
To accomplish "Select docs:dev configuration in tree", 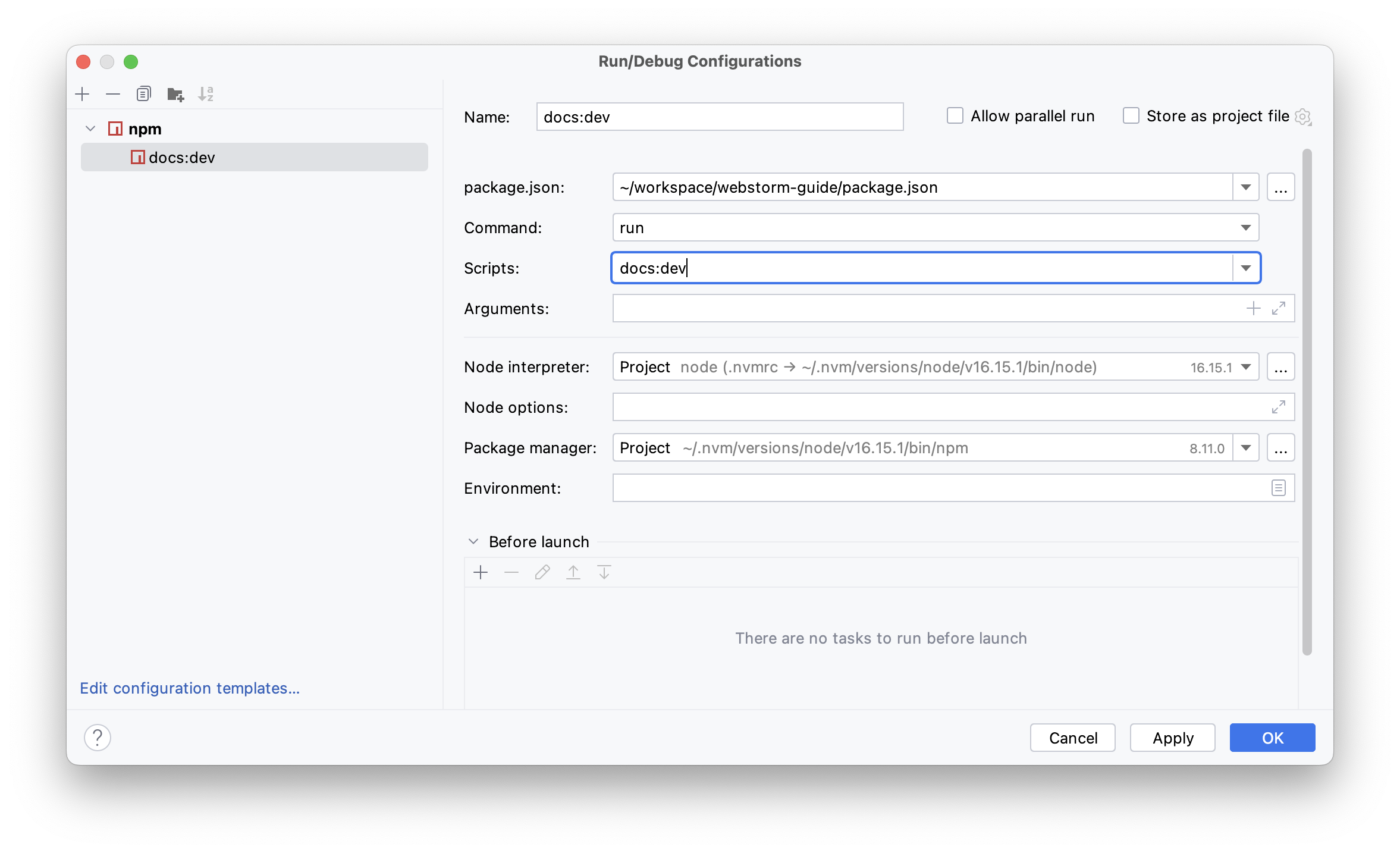I will pos(182,158).
